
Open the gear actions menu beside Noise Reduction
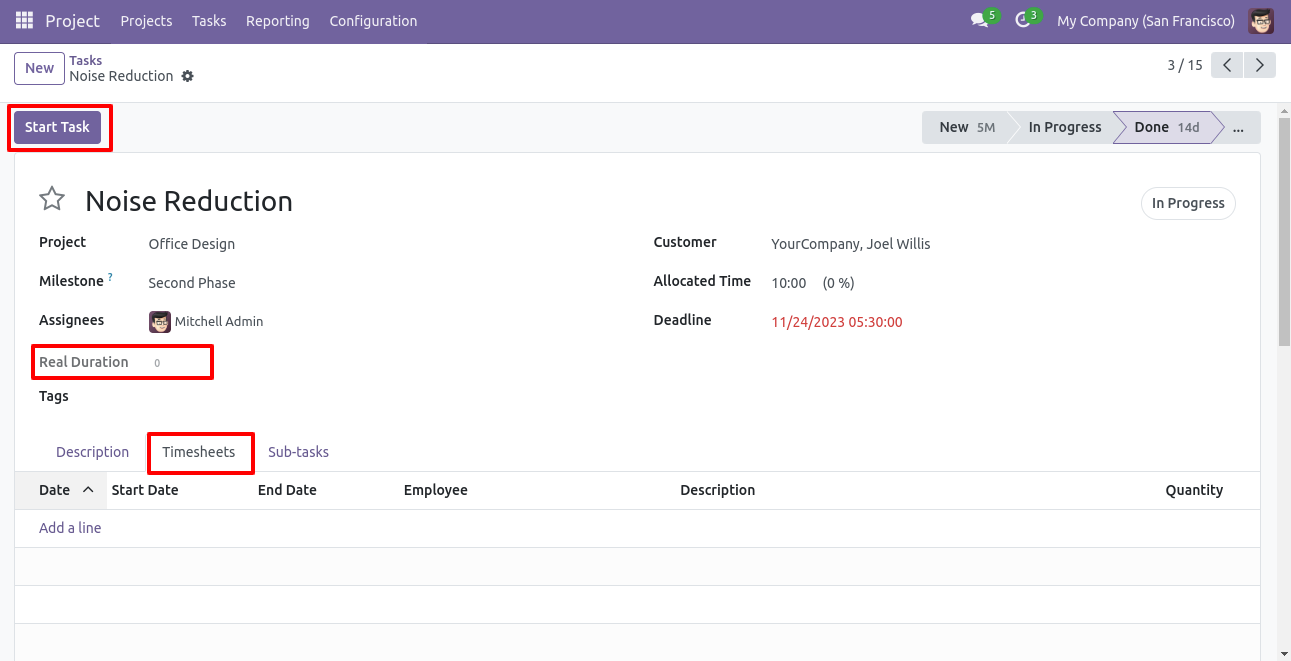(187, 76)
